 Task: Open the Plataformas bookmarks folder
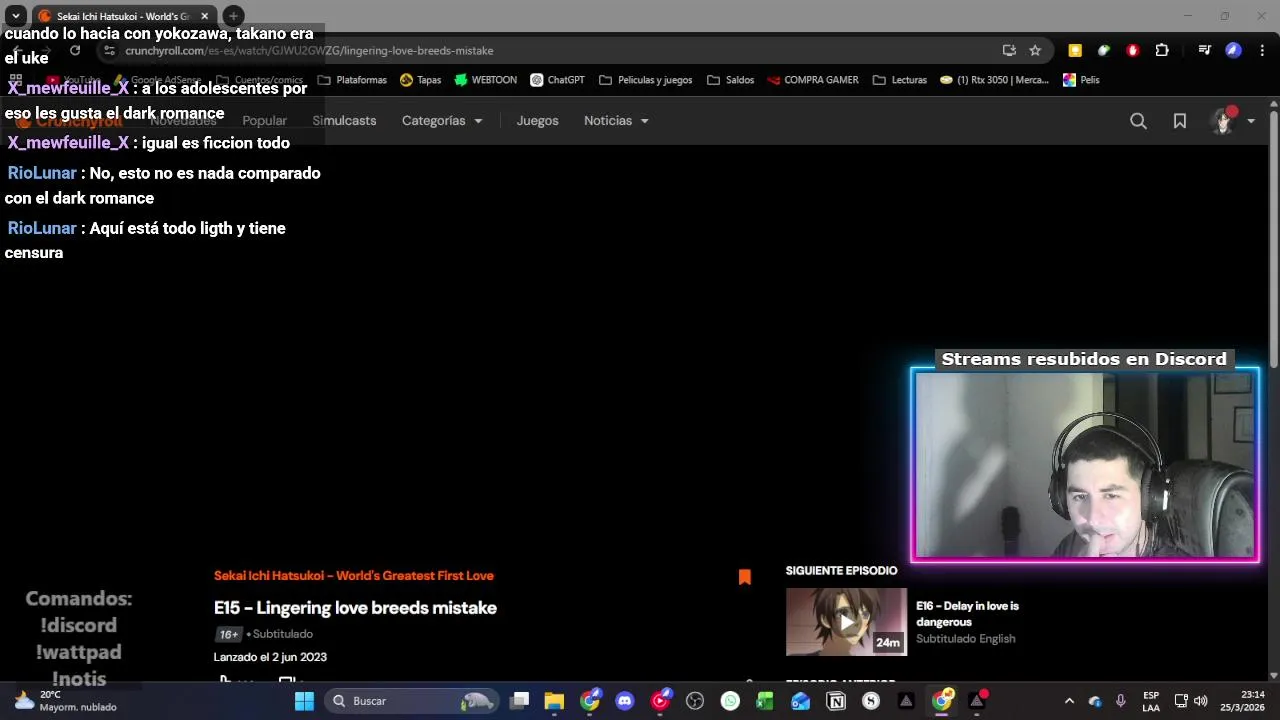tap(352, 80)
